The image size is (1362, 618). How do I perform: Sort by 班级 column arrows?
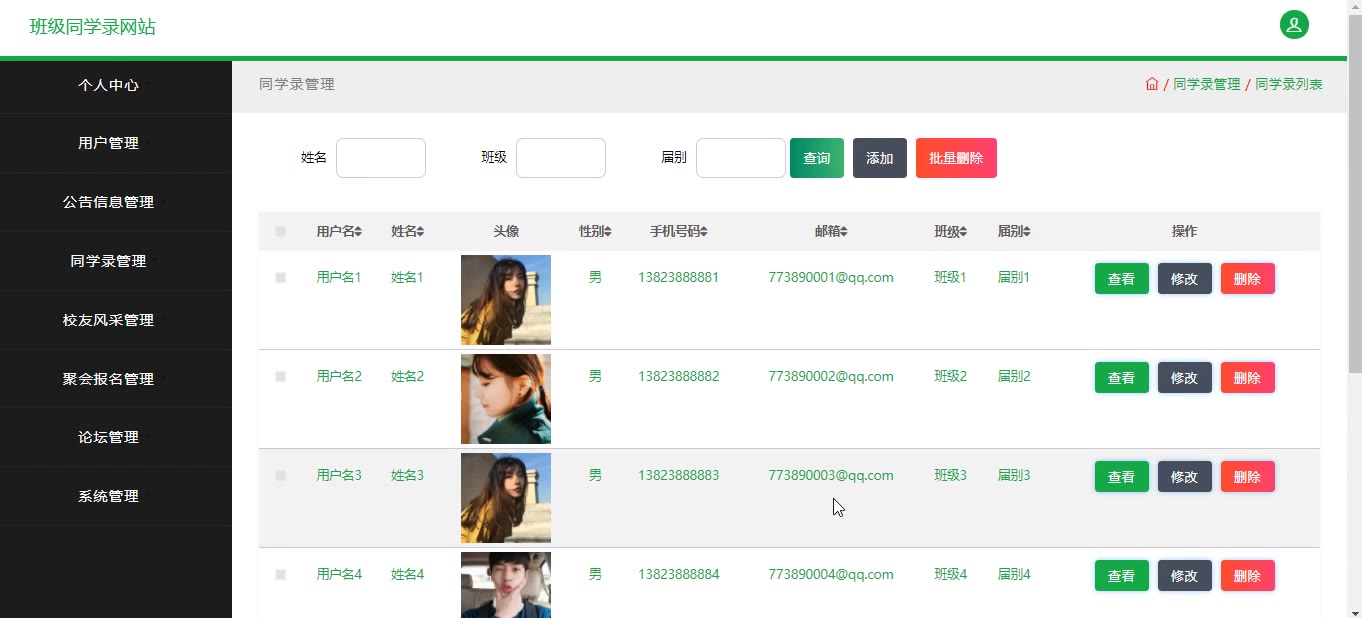click(x=963, y=232)
